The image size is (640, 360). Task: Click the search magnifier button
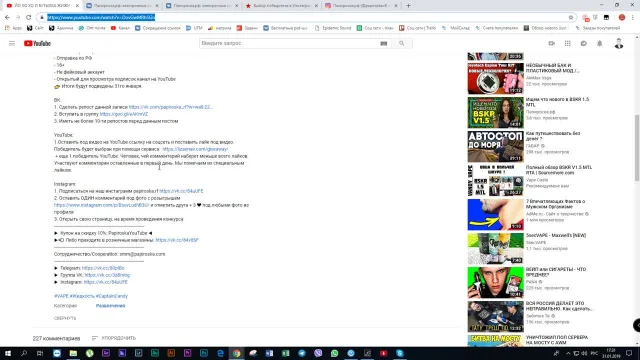[x=402, y=43]
